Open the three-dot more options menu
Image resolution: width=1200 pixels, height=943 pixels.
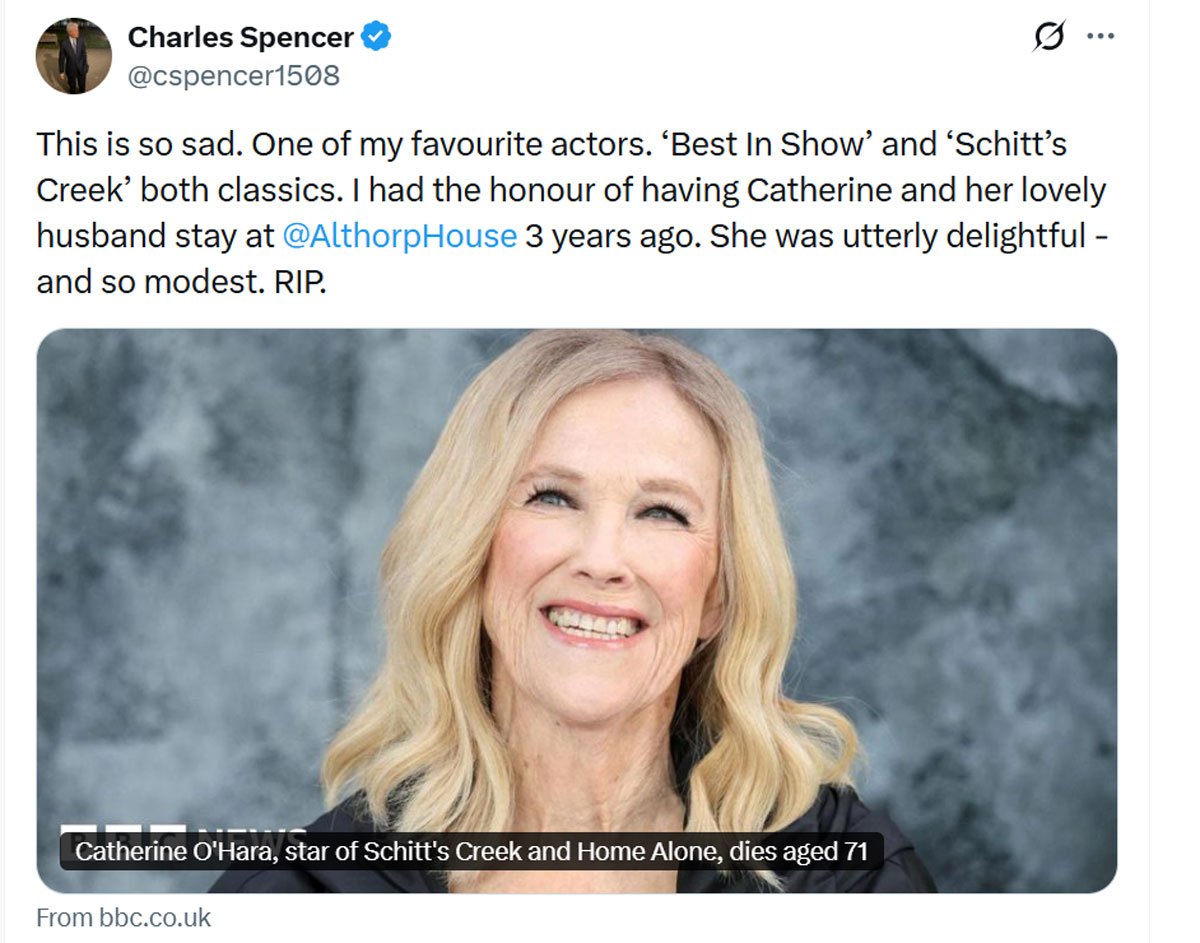pos(1100,37)
